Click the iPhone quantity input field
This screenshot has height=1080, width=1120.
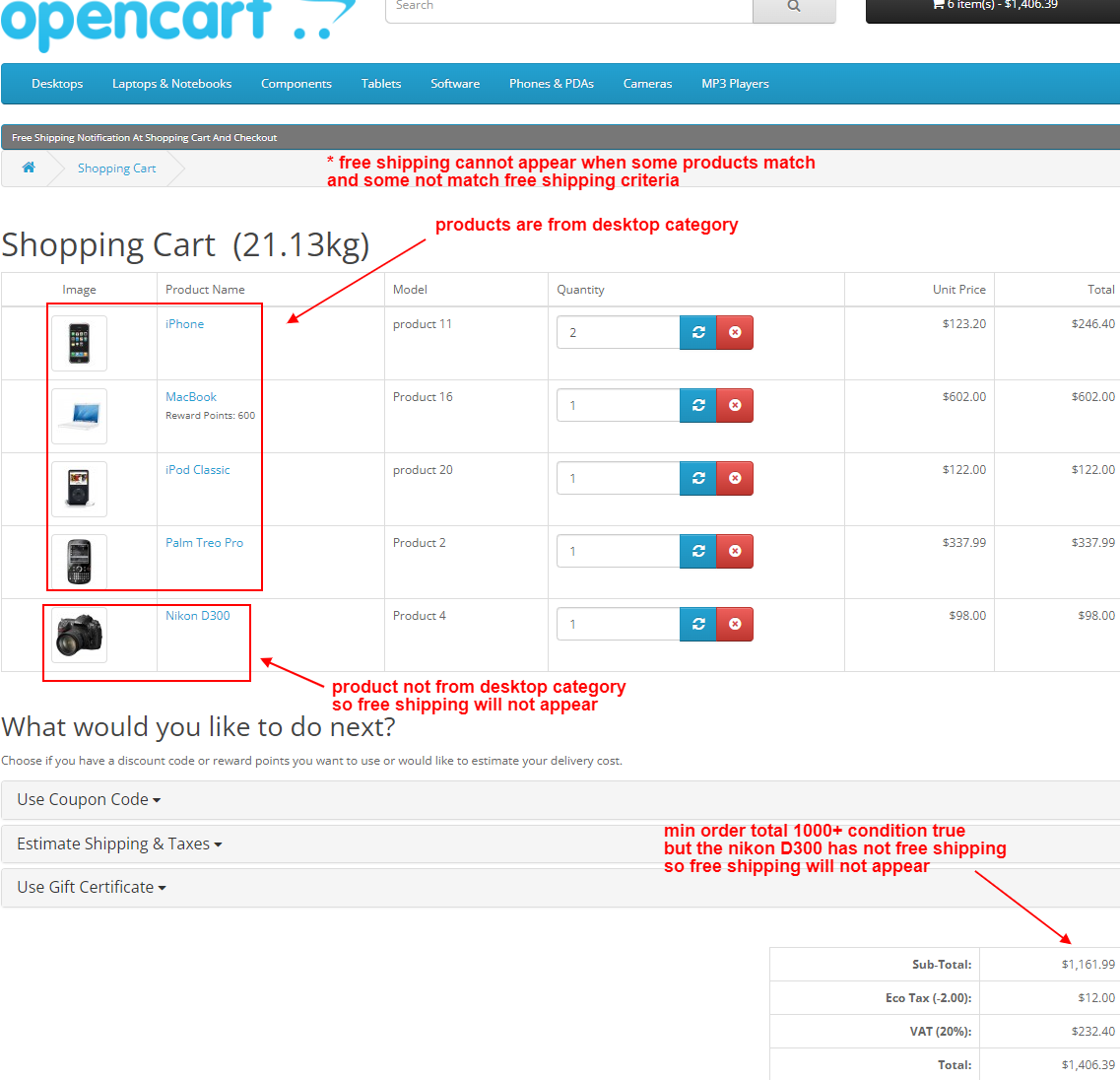pyautogui.click(x=618, y=332)
